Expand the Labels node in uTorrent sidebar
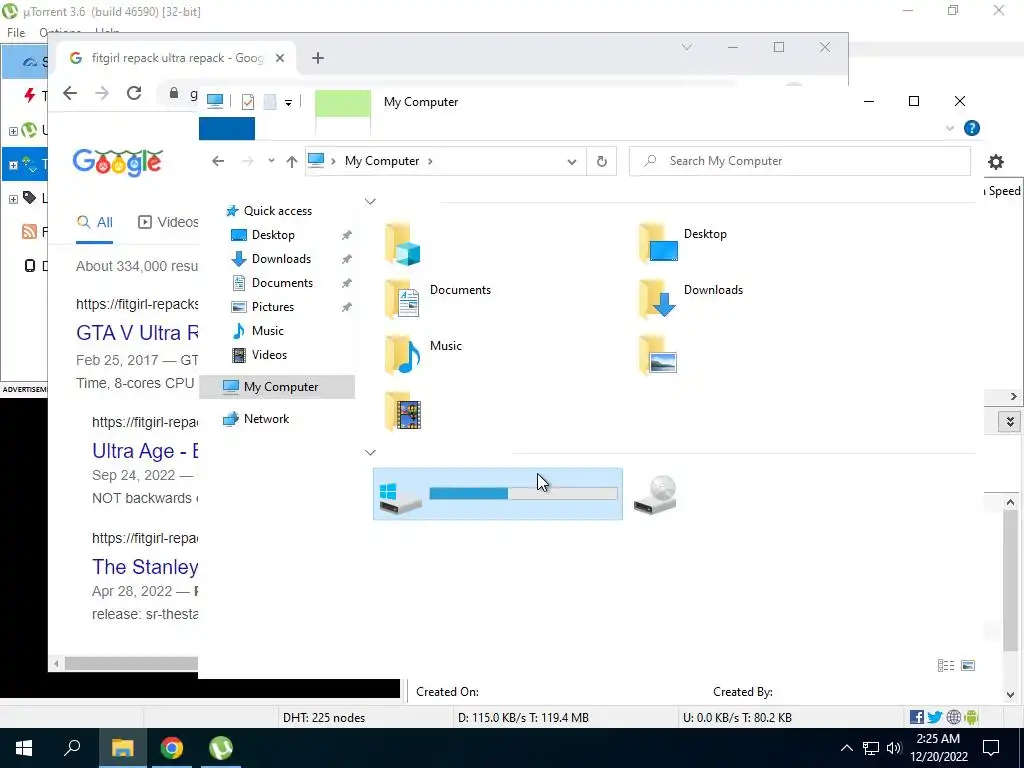Viewport: 1024px width, 768px height. 13,198
